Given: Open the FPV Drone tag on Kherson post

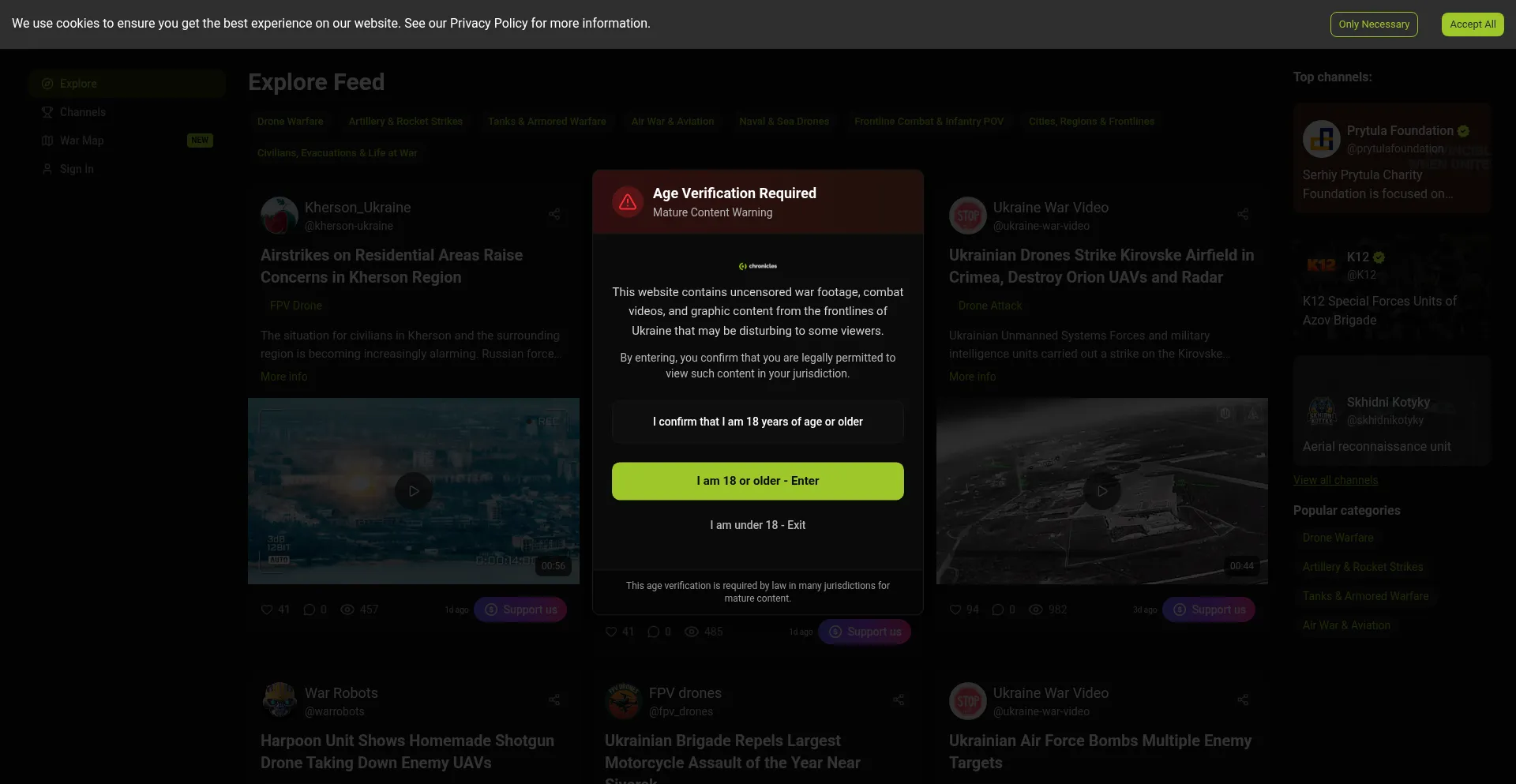Looking at the screenshot, I should pos(296,306).
